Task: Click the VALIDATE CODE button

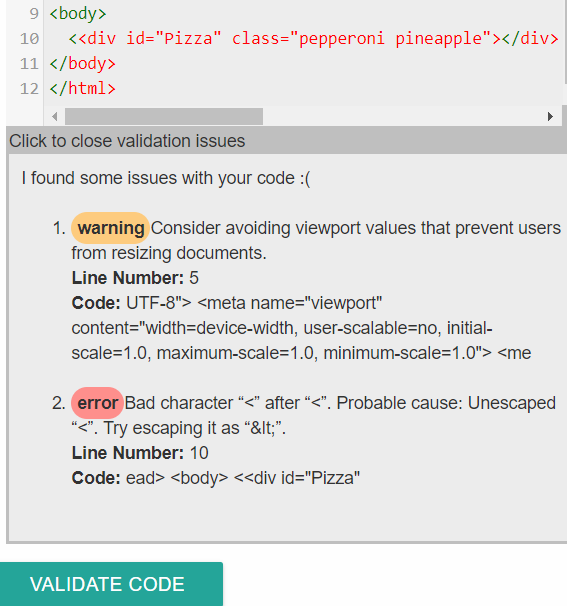Action: [x=111, y=584]
